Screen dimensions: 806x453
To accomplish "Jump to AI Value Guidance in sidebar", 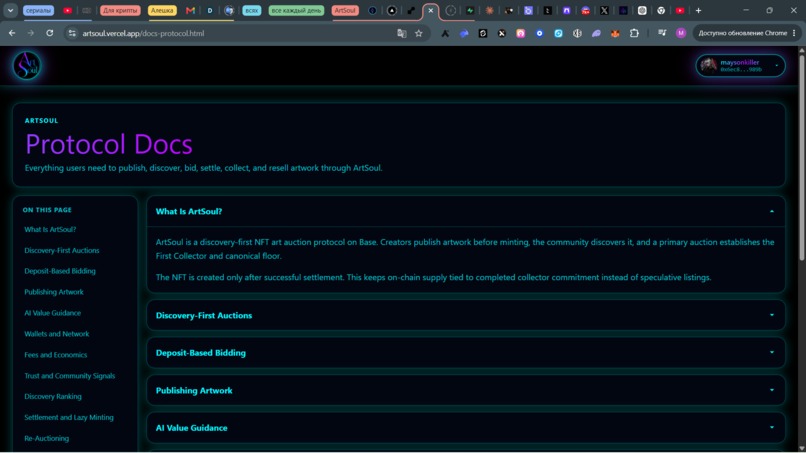I will pyautogui.click(x=52, y=313).
